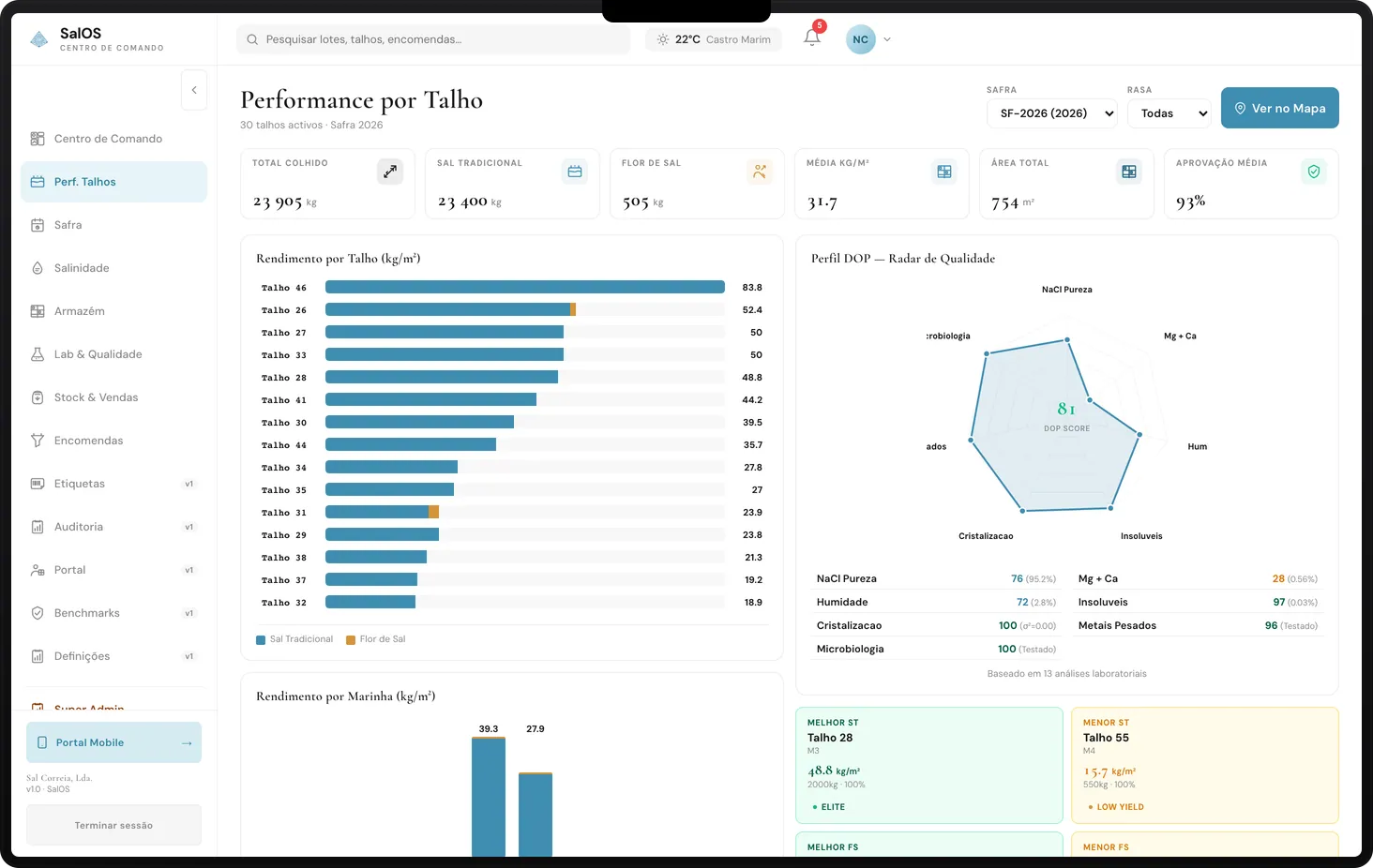Expand the NC user account menu
The width and height of the screenshot is (1373, 868).
click(868, 39)
